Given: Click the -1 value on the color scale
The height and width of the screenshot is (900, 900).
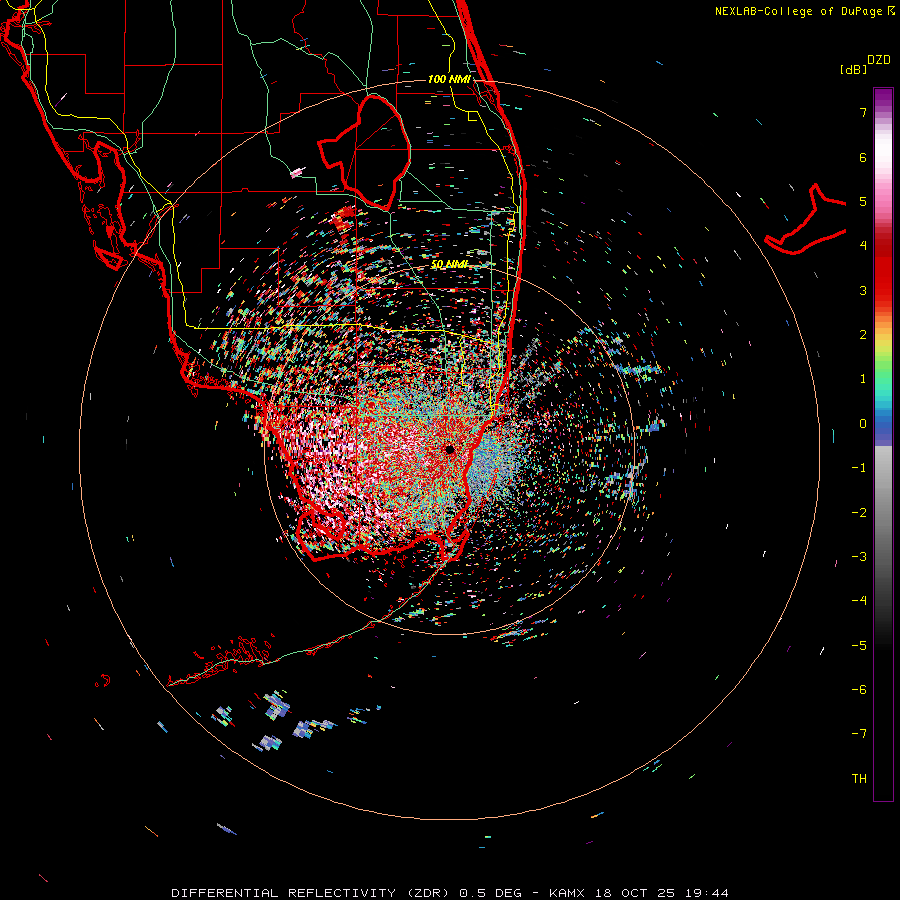Looking at the screenshot, I should (x=859, y=468).
